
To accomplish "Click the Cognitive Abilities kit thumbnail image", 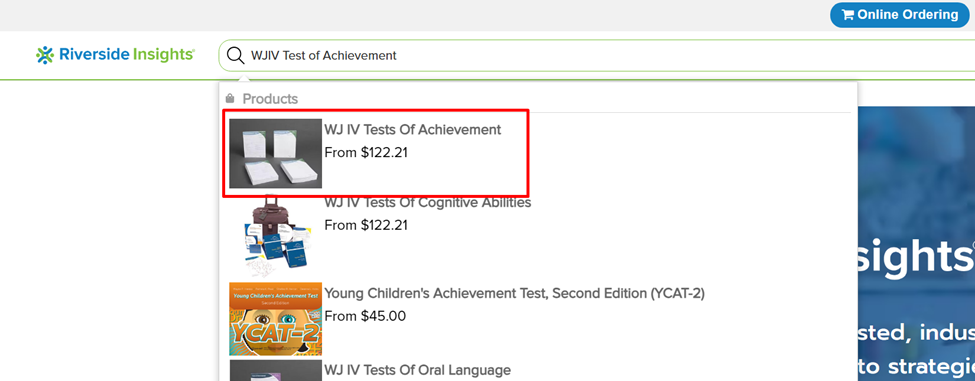I will pos(275,237).
